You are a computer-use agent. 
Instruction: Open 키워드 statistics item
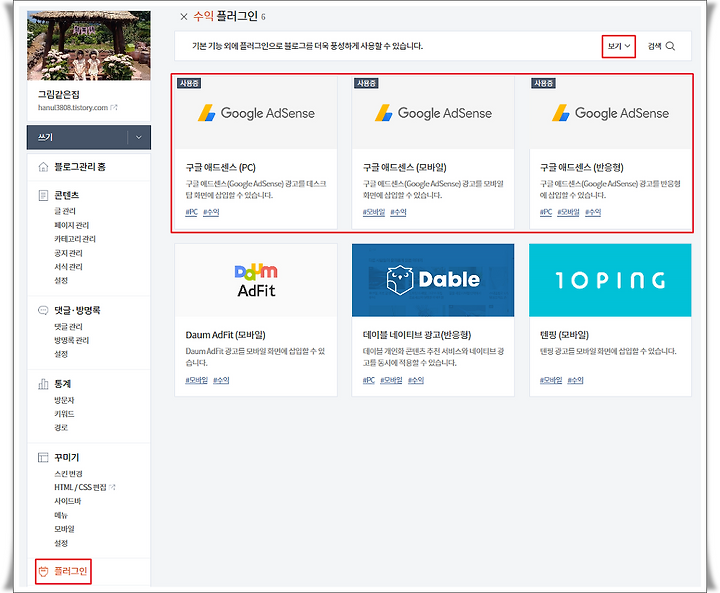pos(64,414)
